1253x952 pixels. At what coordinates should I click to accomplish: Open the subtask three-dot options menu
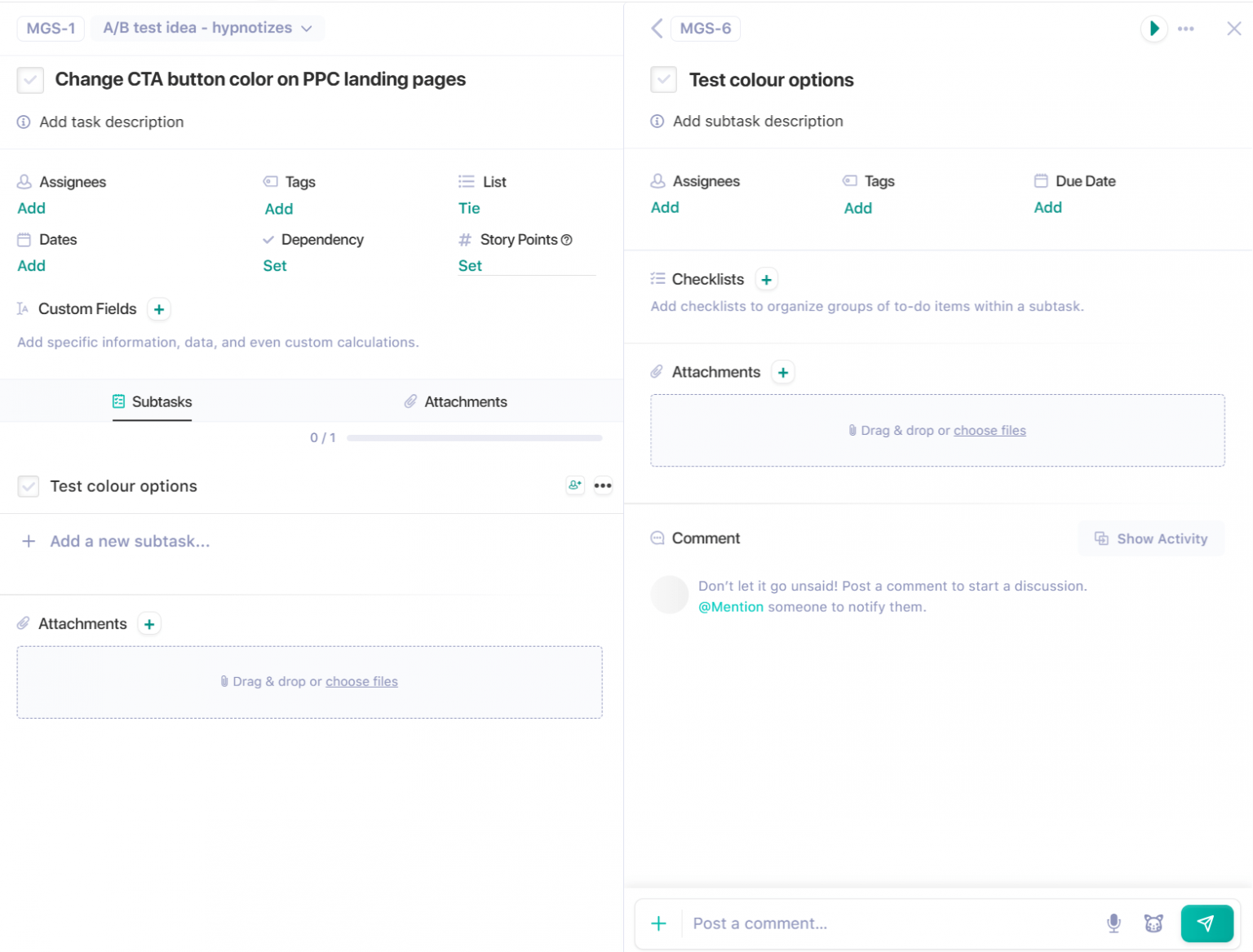pyautogui.click(x=603, y=485)
